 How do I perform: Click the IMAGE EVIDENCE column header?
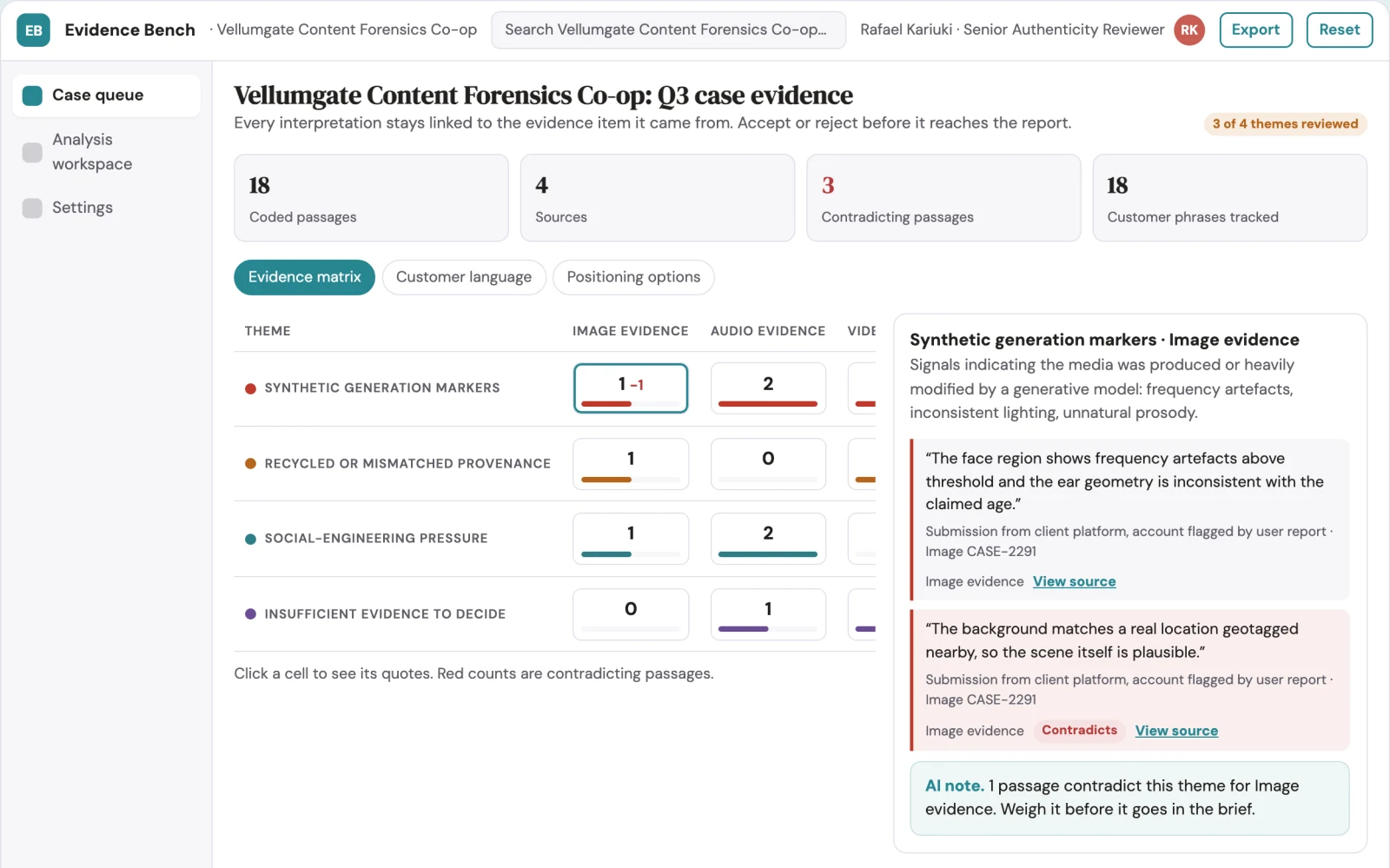point(630,331)
